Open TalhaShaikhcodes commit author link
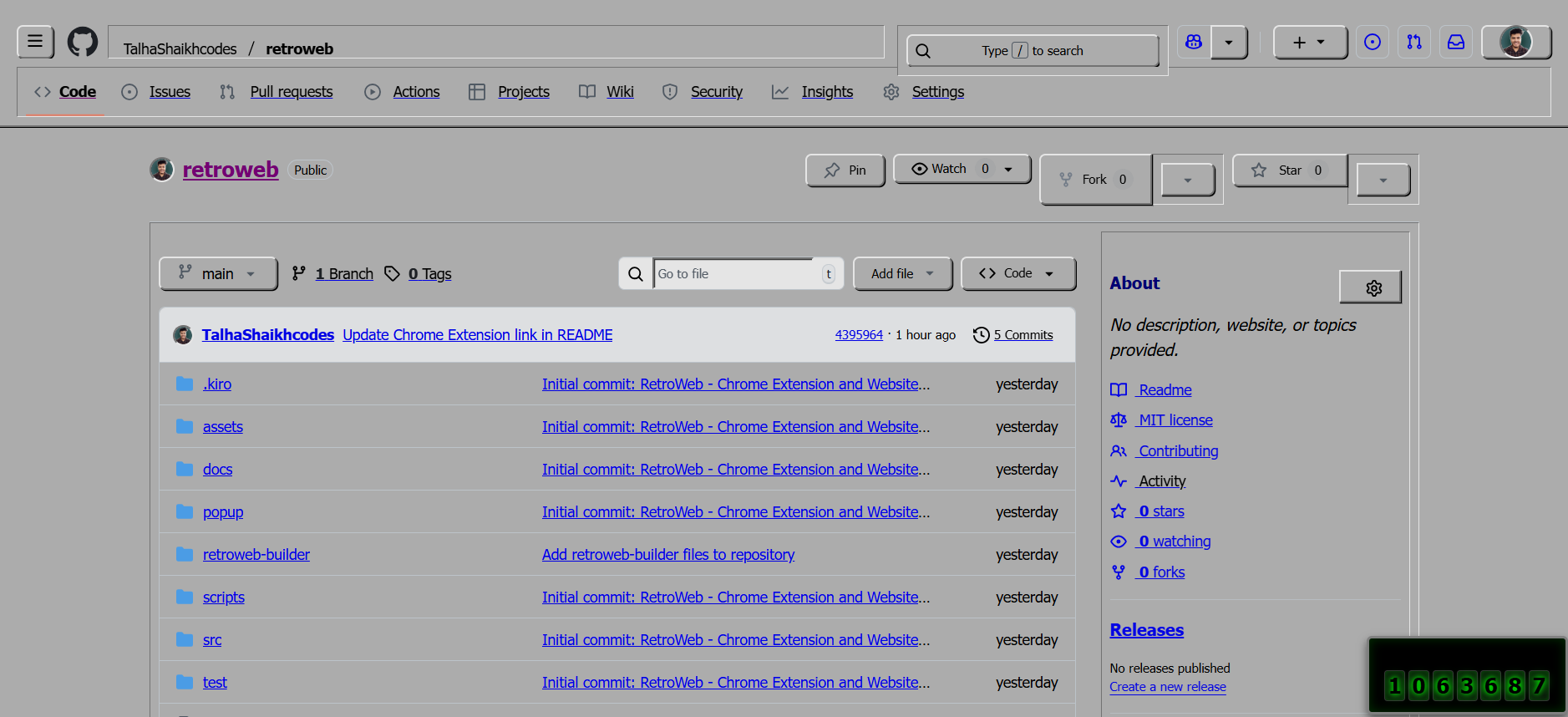Viewport: 1568px width, 717px height. click(268, 335)
